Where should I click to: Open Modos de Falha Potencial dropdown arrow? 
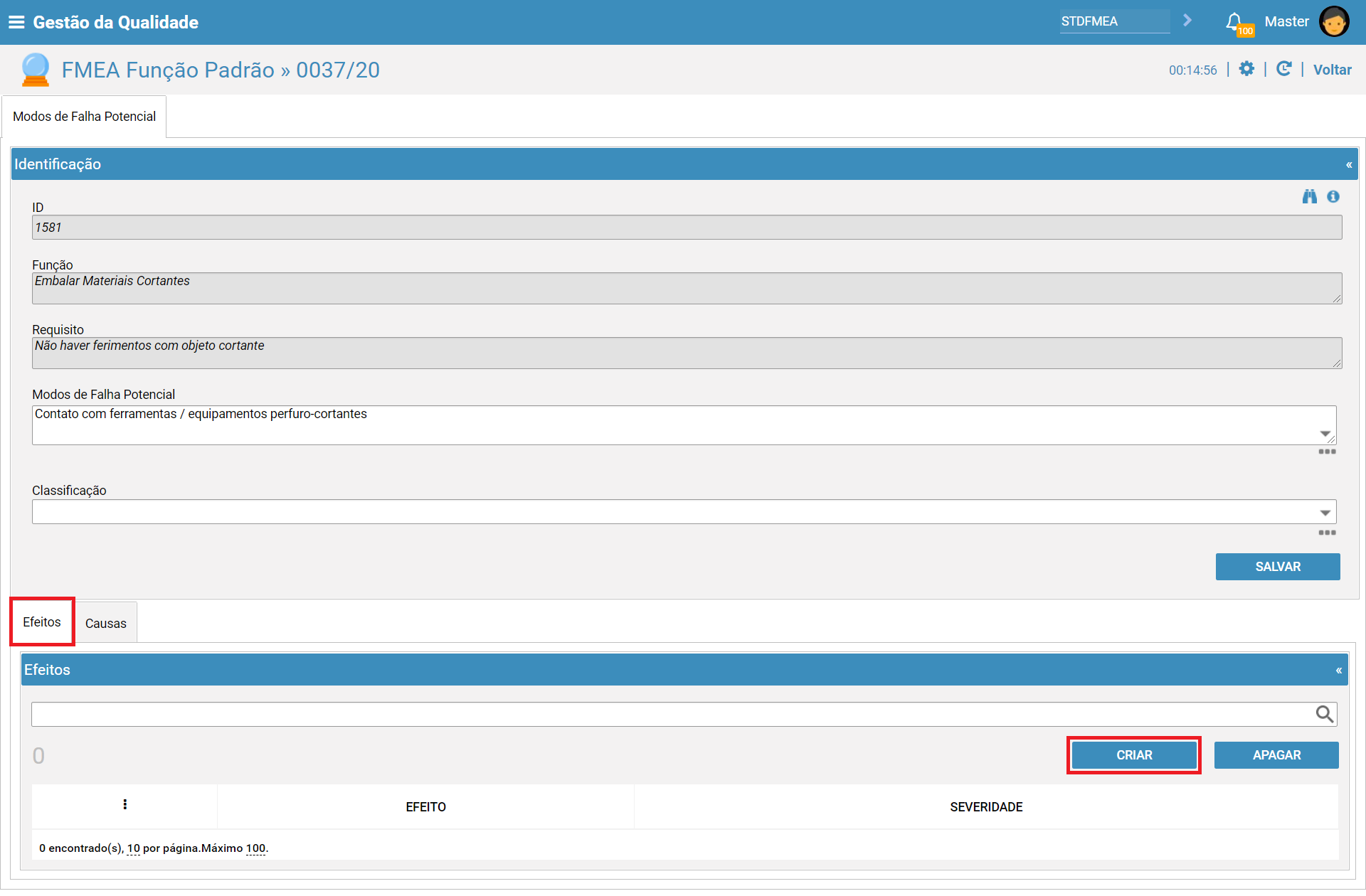pos(1325,433)
